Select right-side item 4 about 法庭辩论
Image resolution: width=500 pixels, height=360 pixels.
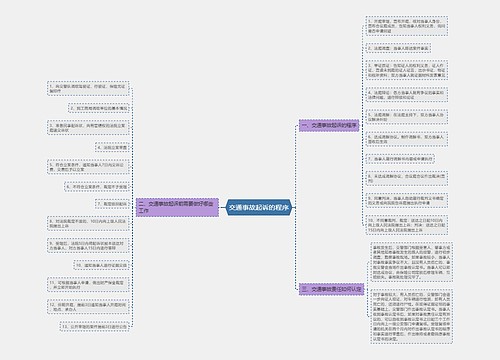click(407, 95)
